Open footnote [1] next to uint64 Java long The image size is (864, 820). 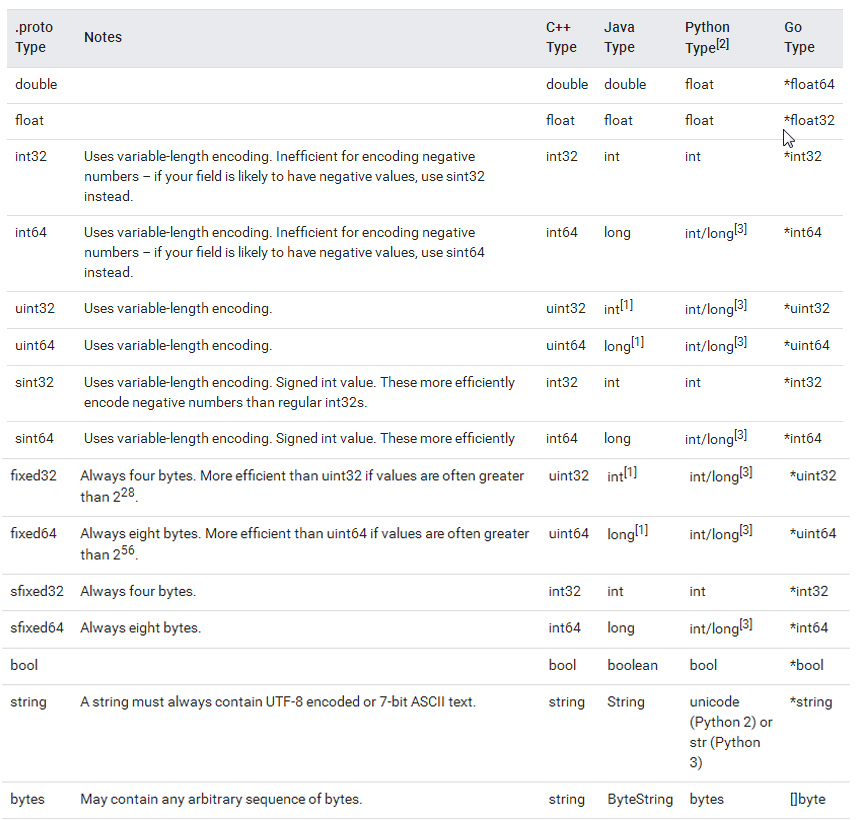[638, 342]
